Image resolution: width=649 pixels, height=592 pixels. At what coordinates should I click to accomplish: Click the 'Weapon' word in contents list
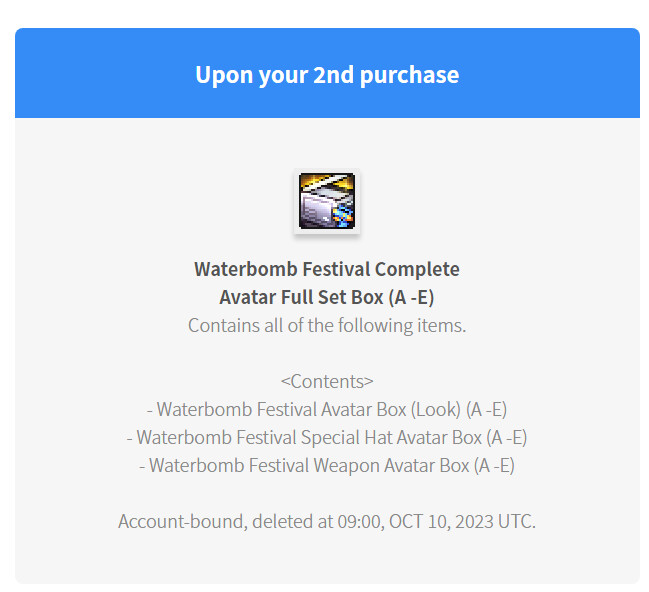point(346,466)
